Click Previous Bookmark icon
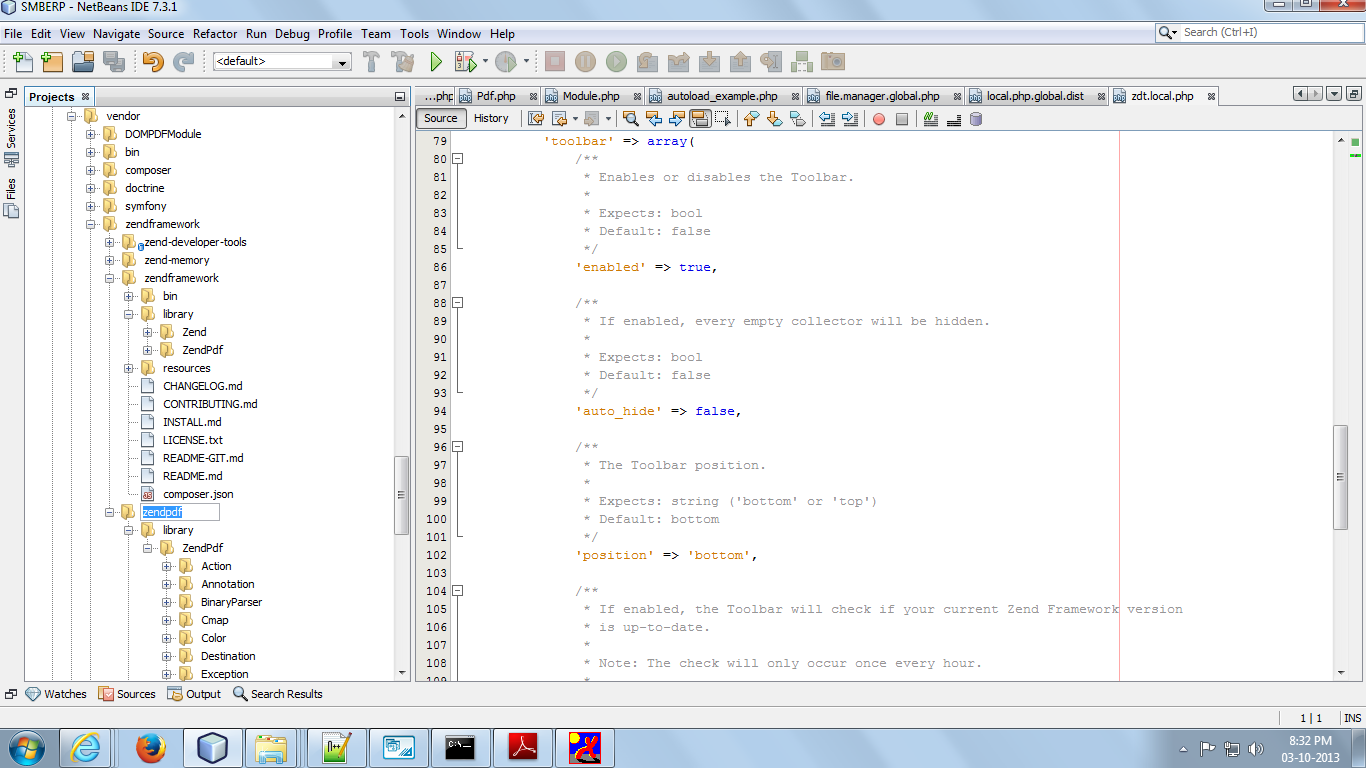This screenshot has width=1366, height=768. pyautogui.click(x=751, y=119)
